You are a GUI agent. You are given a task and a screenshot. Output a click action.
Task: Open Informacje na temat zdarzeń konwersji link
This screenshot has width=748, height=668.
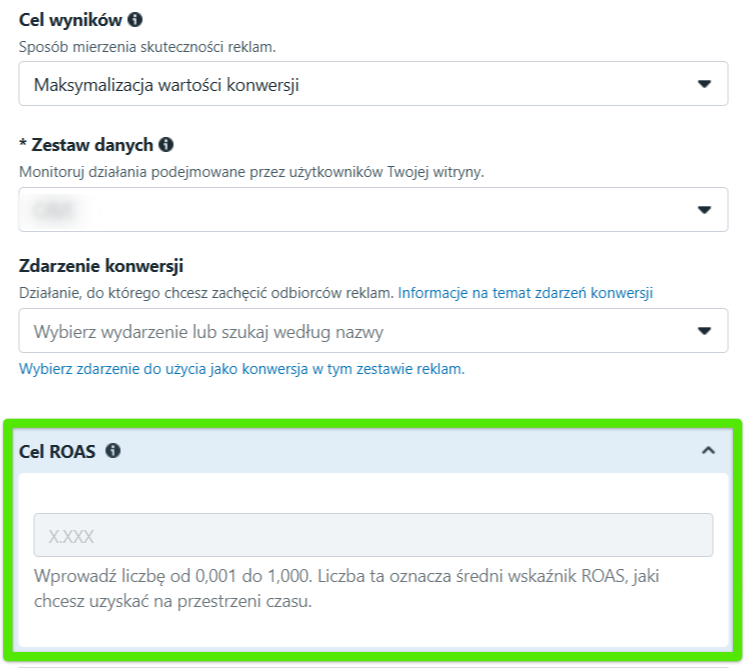[525, 293]
